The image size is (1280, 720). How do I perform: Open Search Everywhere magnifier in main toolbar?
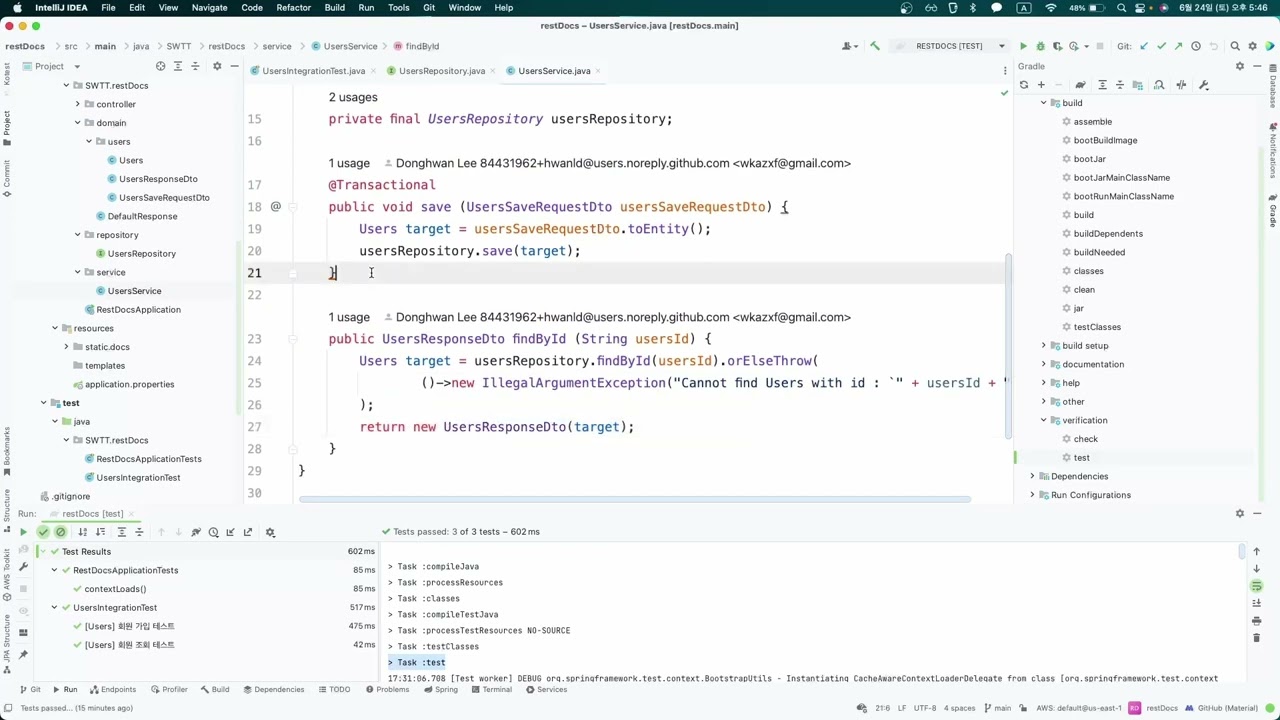coord(1235,46)
